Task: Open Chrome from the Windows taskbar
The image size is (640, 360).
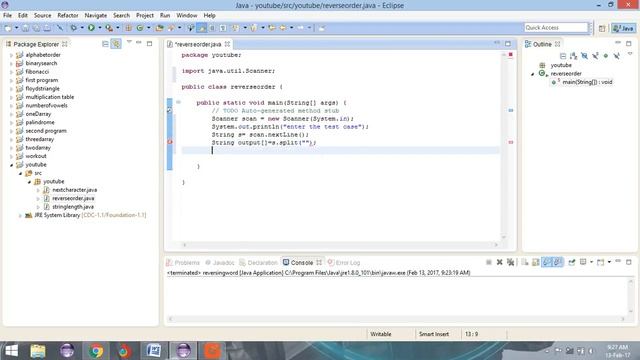Action: click(x=96, y=351)
